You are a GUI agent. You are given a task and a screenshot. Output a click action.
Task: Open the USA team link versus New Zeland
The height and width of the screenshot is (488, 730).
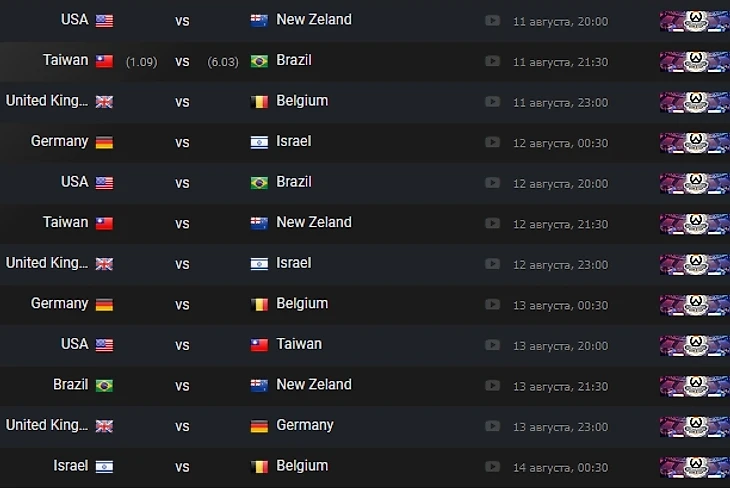74,20
